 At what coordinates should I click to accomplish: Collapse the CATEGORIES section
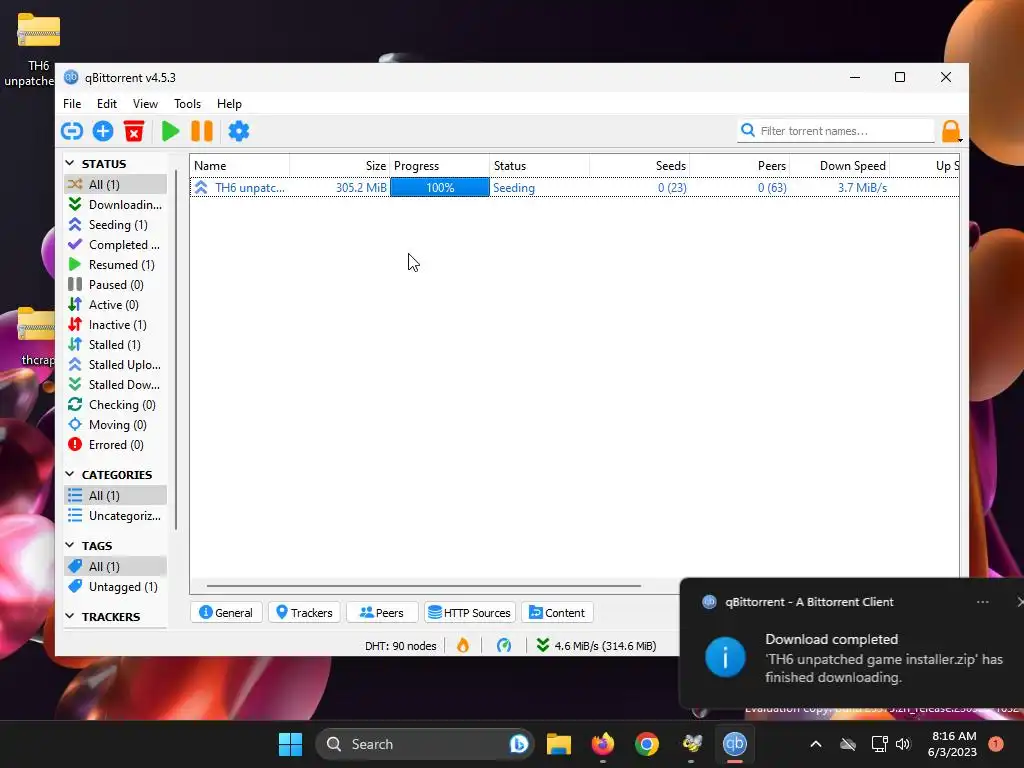point(70,474)
